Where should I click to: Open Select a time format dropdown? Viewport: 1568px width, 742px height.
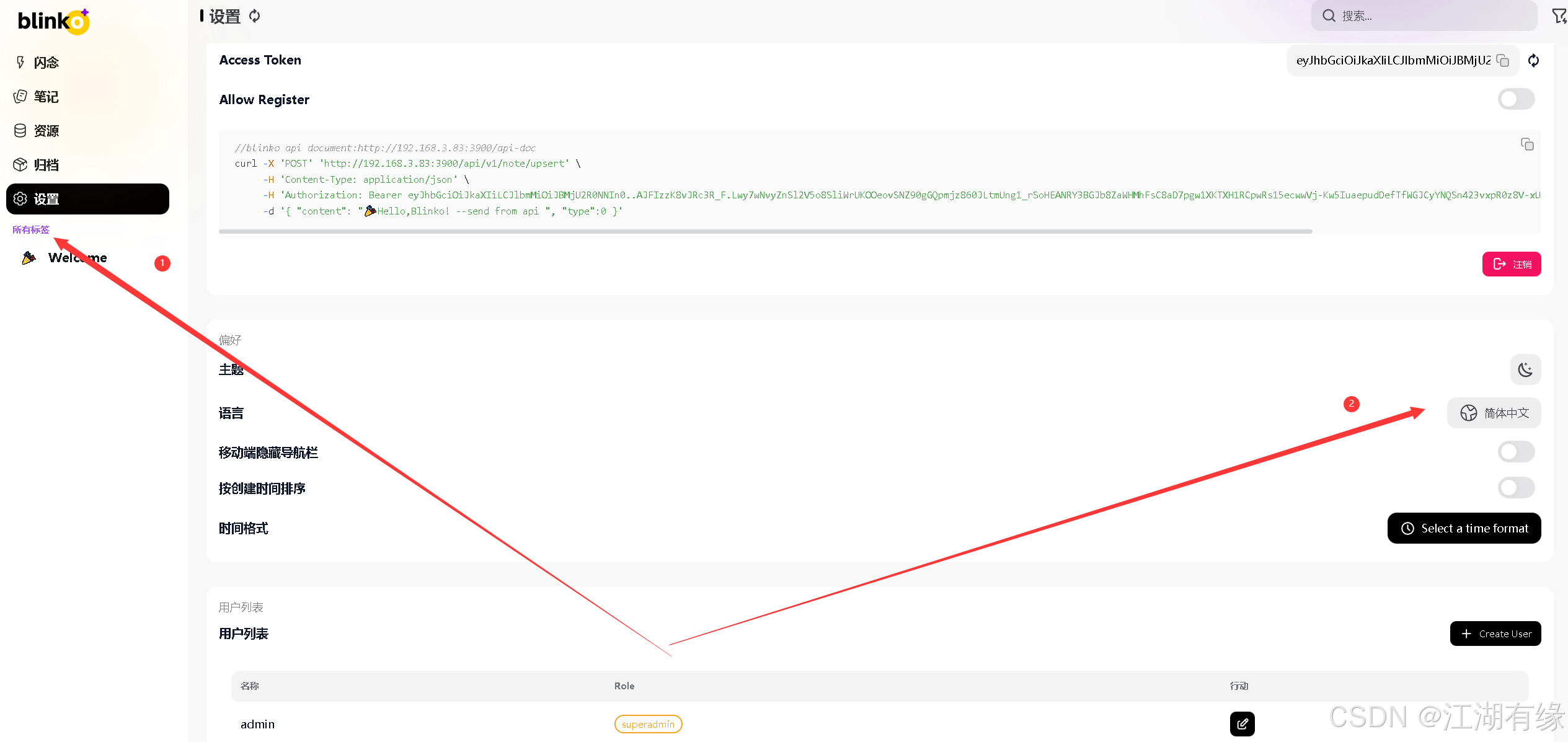pyautogui.click(x=1464, y=528)
